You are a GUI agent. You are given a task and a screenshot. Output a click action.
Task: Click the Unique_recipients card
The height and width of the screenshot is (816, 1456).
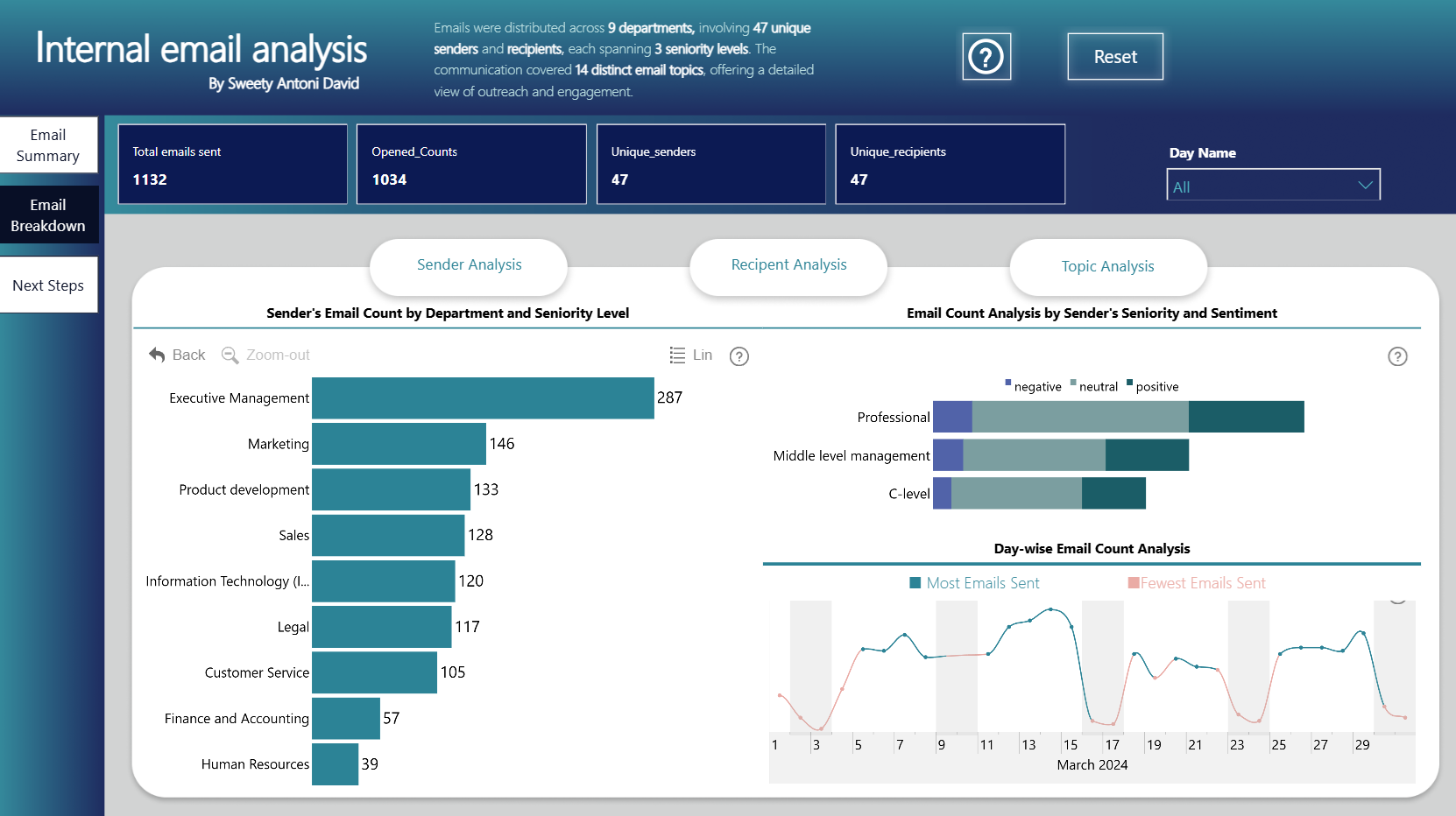[951, 165]
